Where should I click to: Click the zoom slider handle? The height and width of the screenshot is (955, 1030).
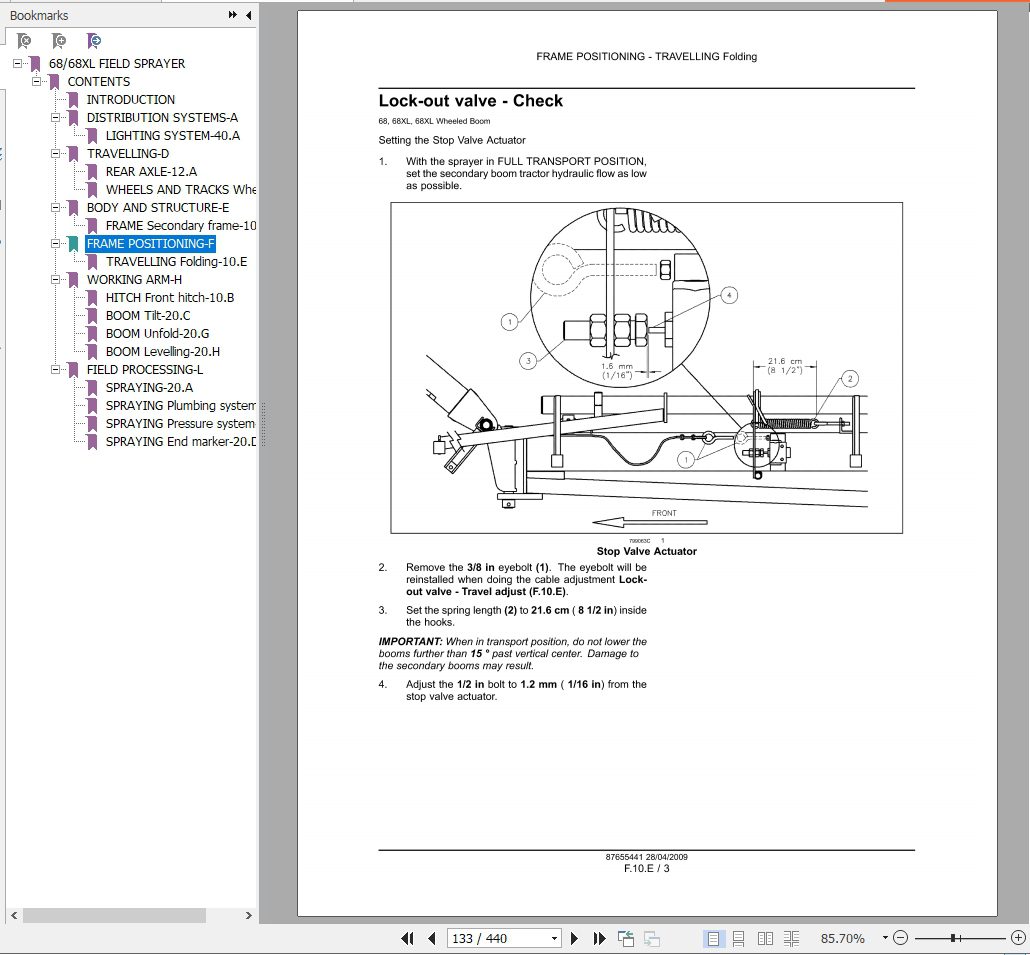pyautogui.click(x=953, y=938)
